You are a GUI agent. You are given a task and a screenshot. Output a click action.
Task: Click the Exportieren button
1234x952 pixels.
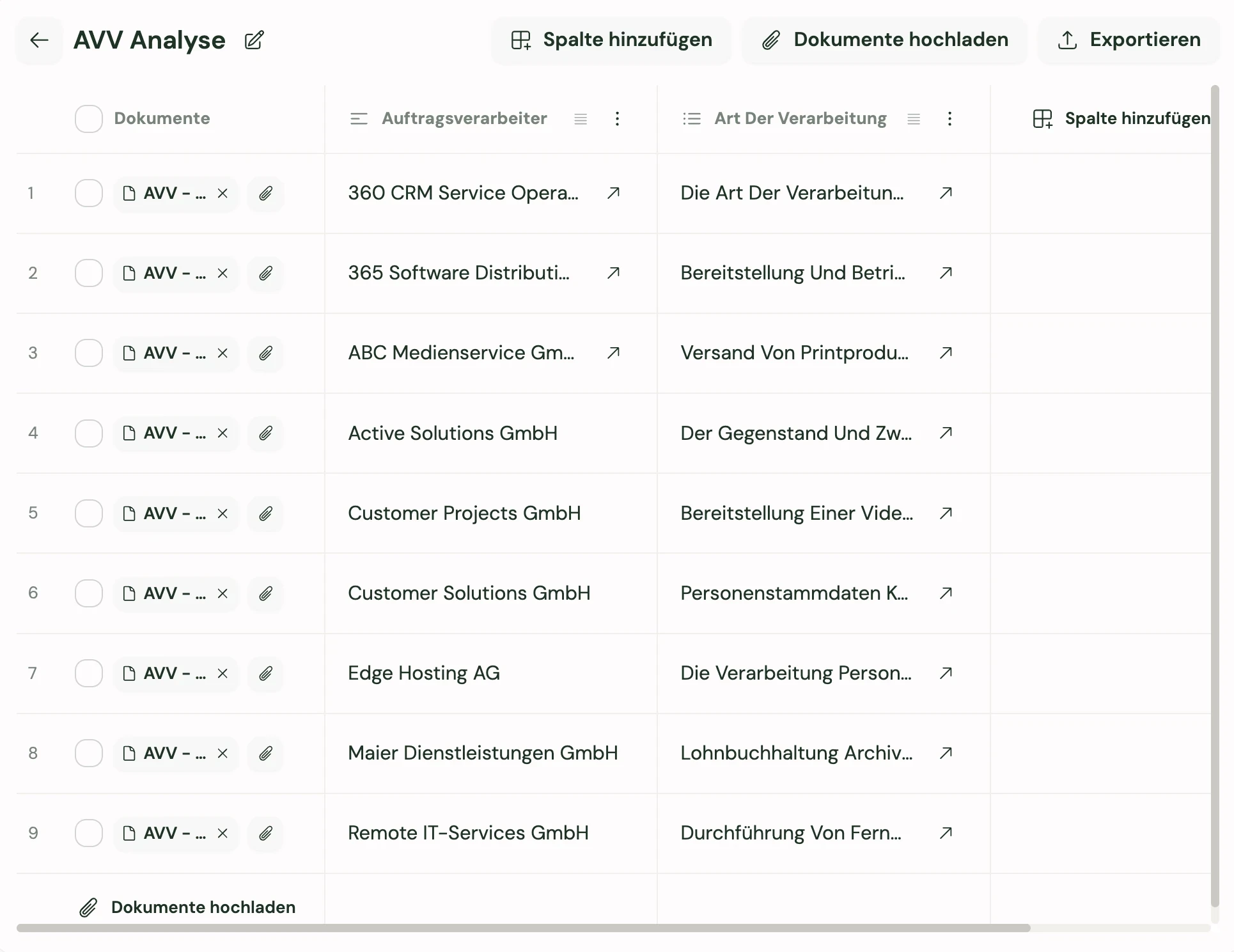point(1129,40)
